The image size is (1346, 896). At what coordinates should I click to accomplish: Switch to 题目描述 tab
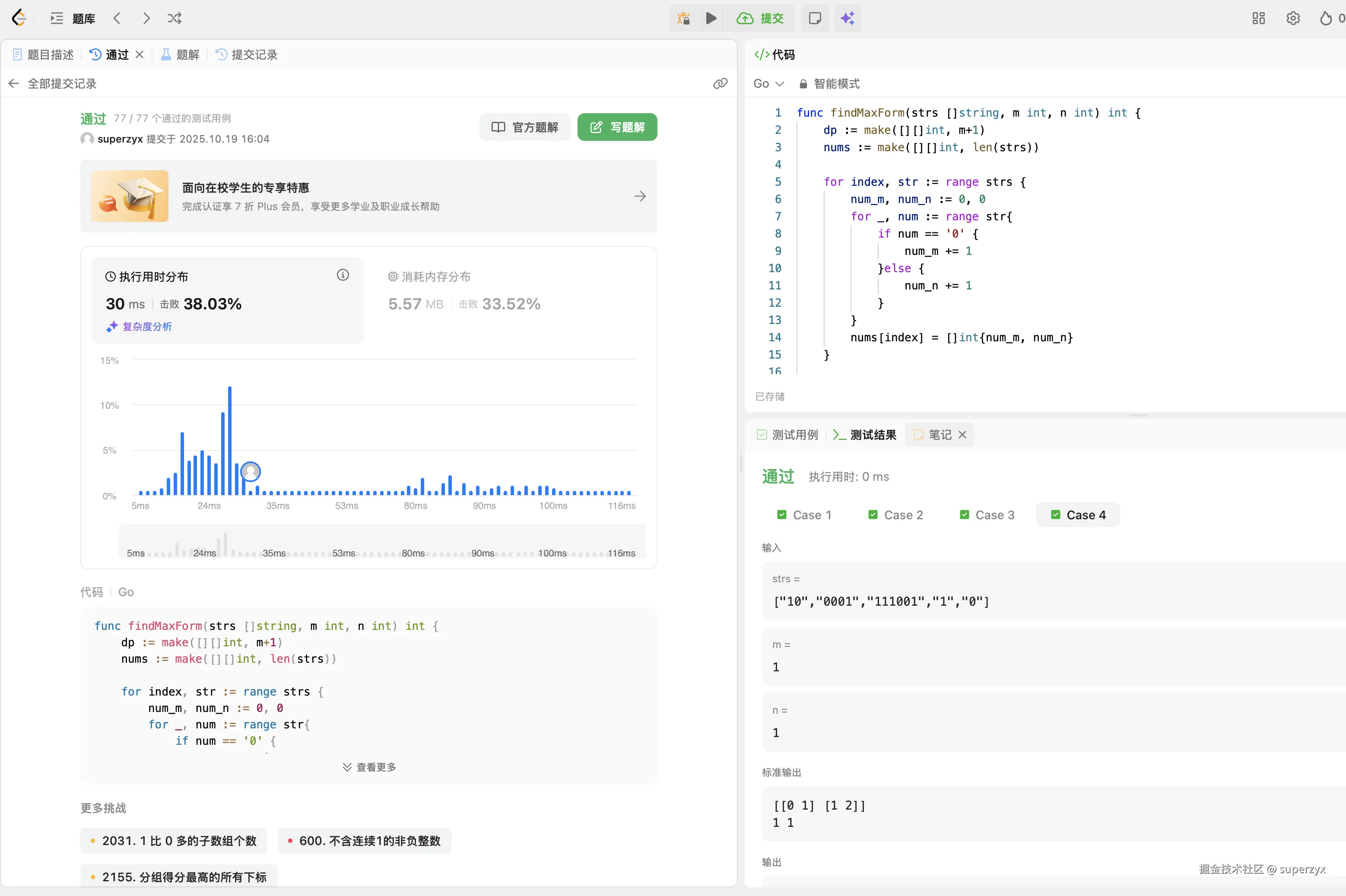tap(44, 54)
